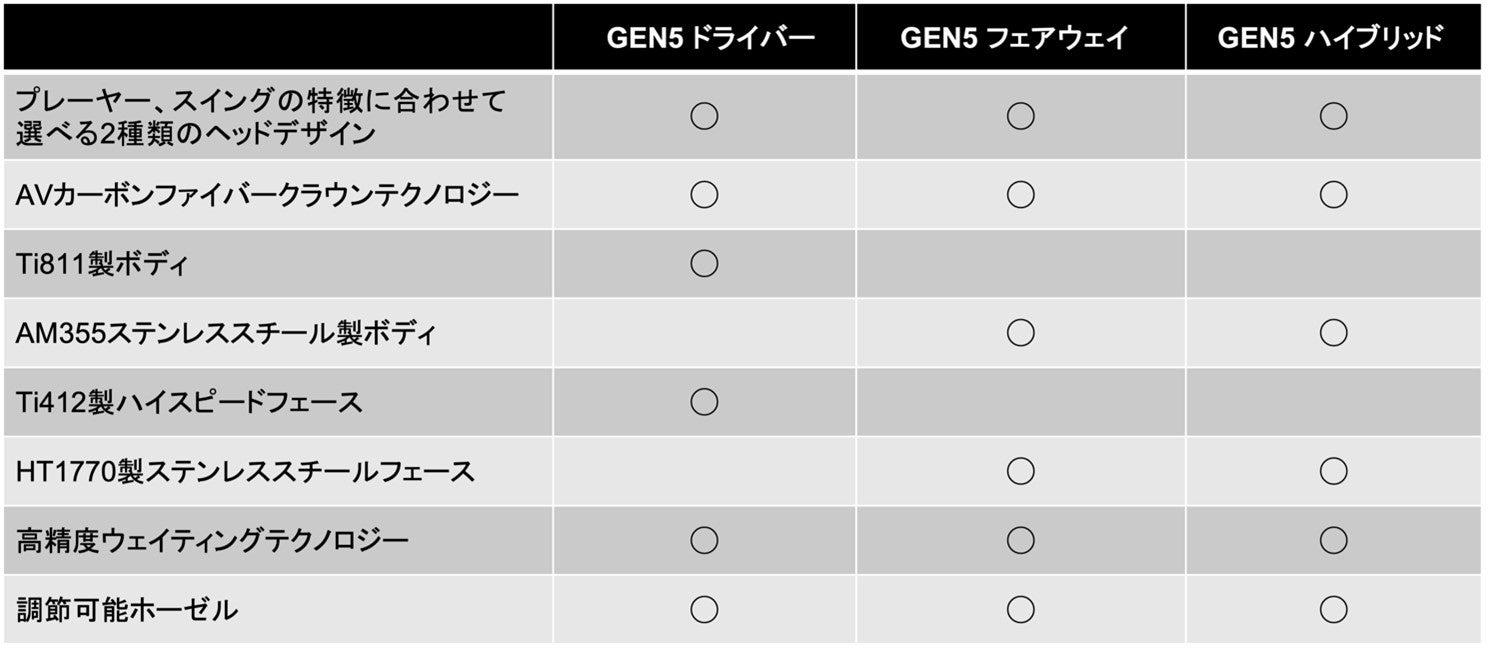Click the GEN5 ハイブリッド column header
The width and height of the screenshot is (1488, 649).
tap(1332, 38)
